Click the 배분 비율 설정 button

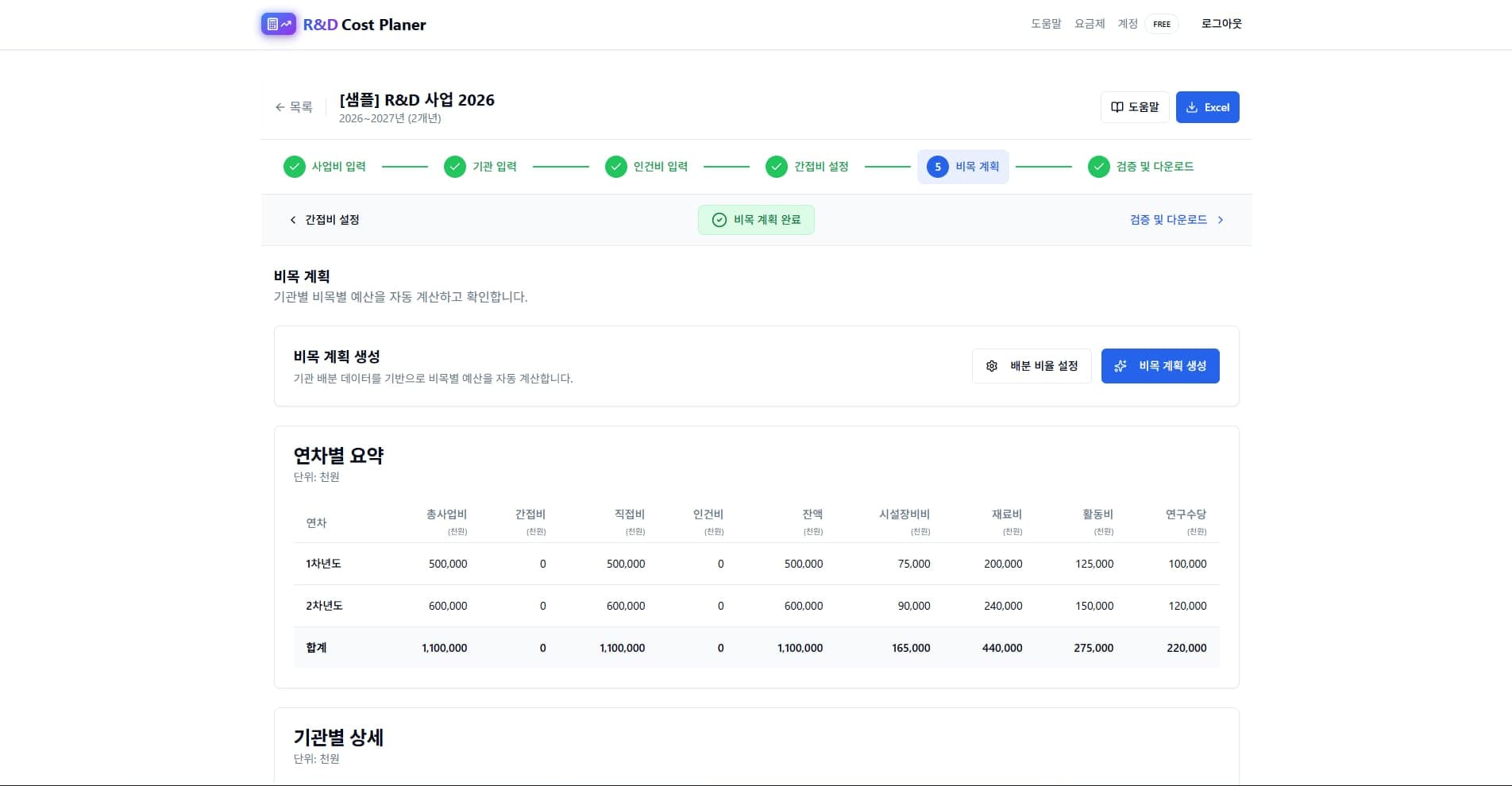(1032, 366)
